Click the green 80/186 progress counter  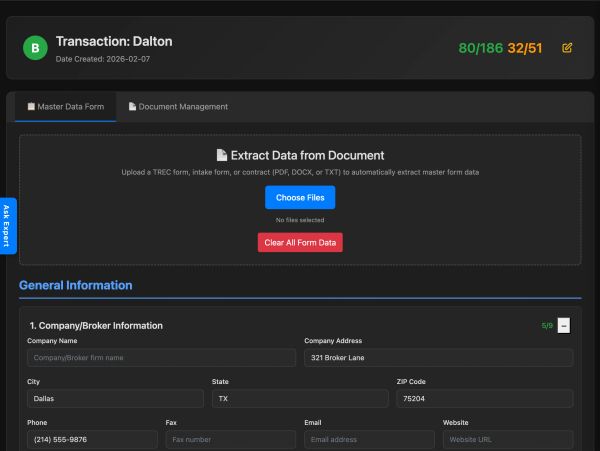tap(481, 48)
